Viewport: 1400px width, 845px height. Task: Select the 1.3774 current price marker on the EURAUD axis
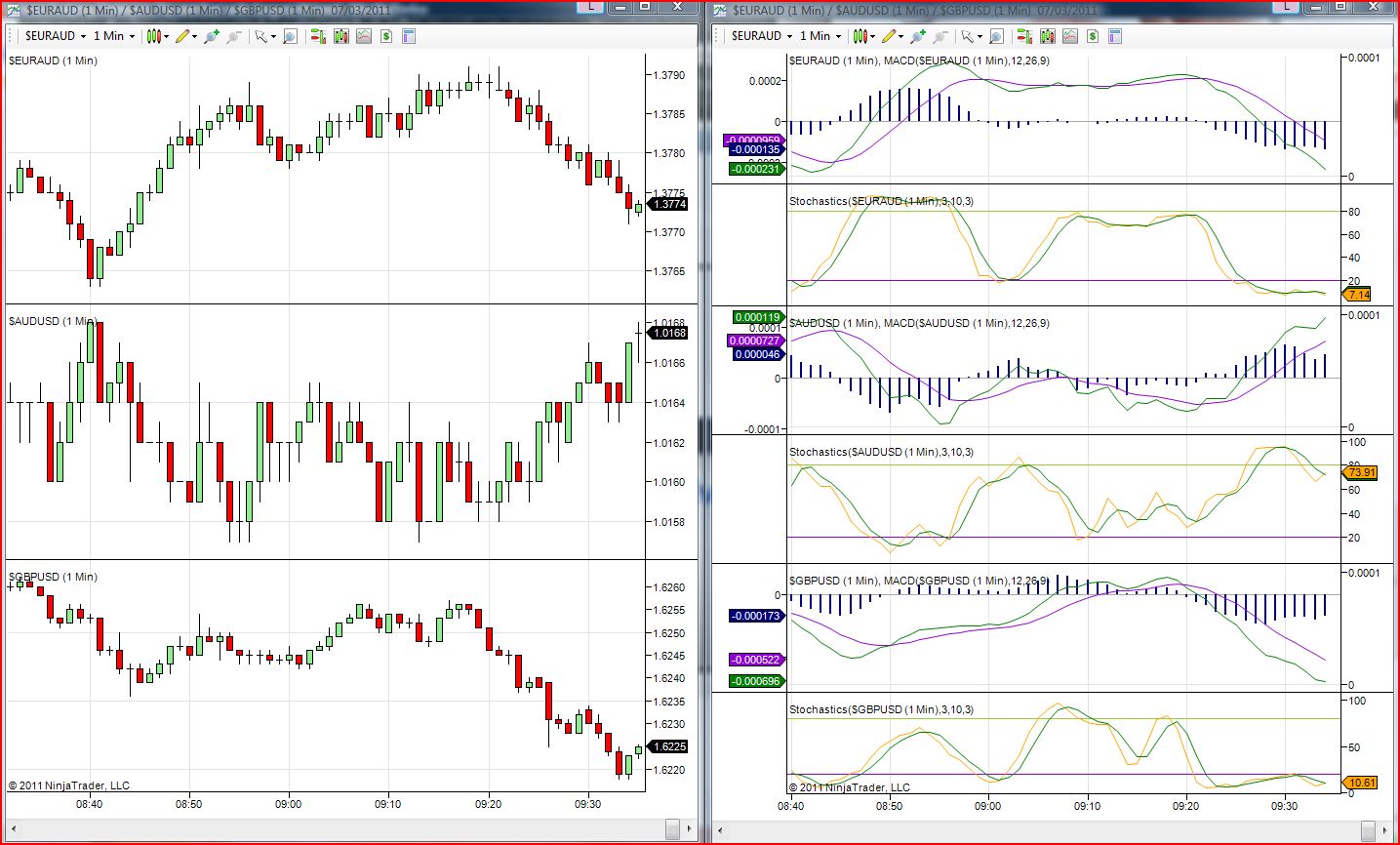[668, 204]
